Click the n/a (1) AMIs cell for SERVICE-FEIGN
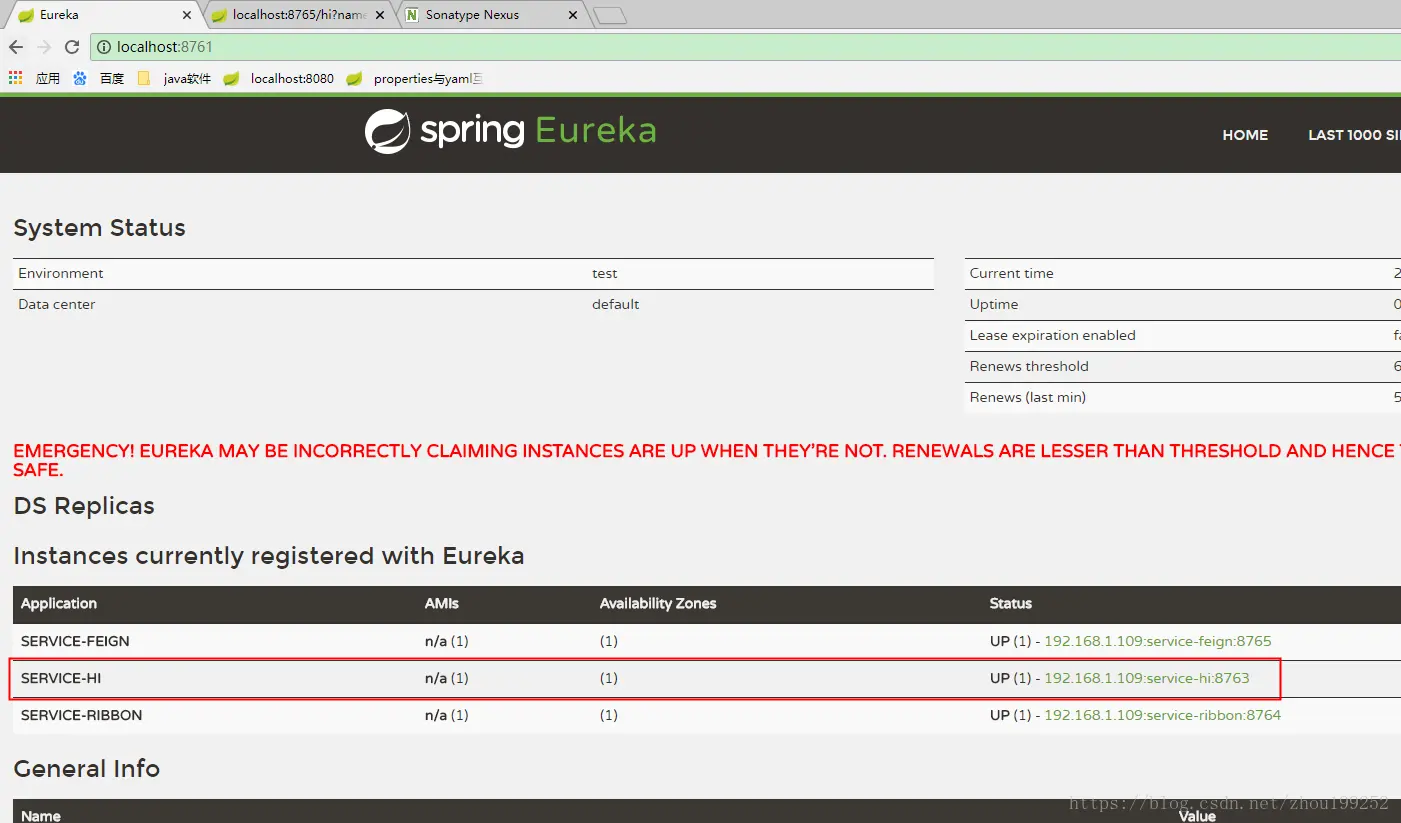This screenshot has width=1401, height=823. (446, 641)
